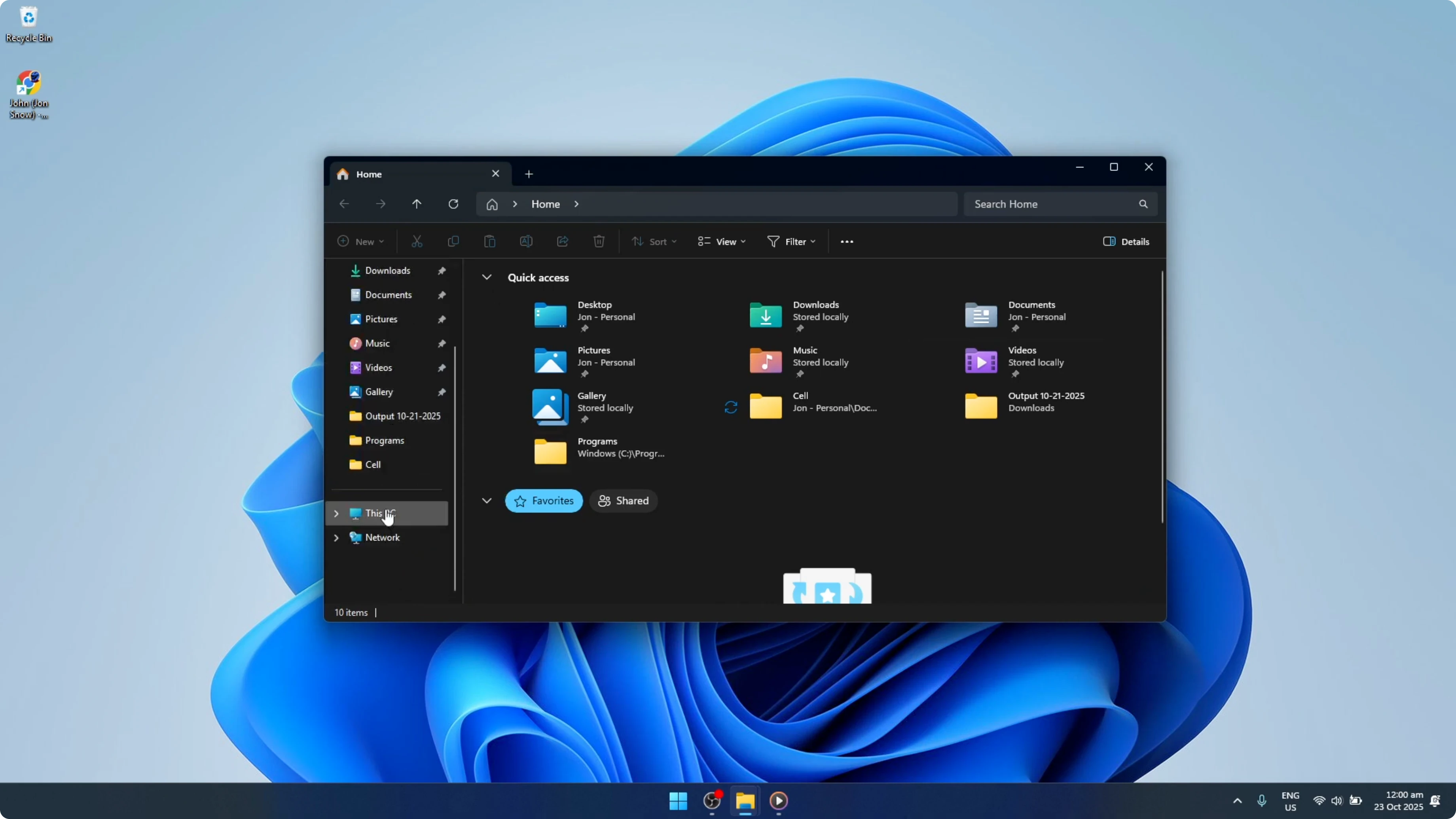Click the Delete trash icon
The width and height of the screenshot is (1456, 819).
pos(599,241)
